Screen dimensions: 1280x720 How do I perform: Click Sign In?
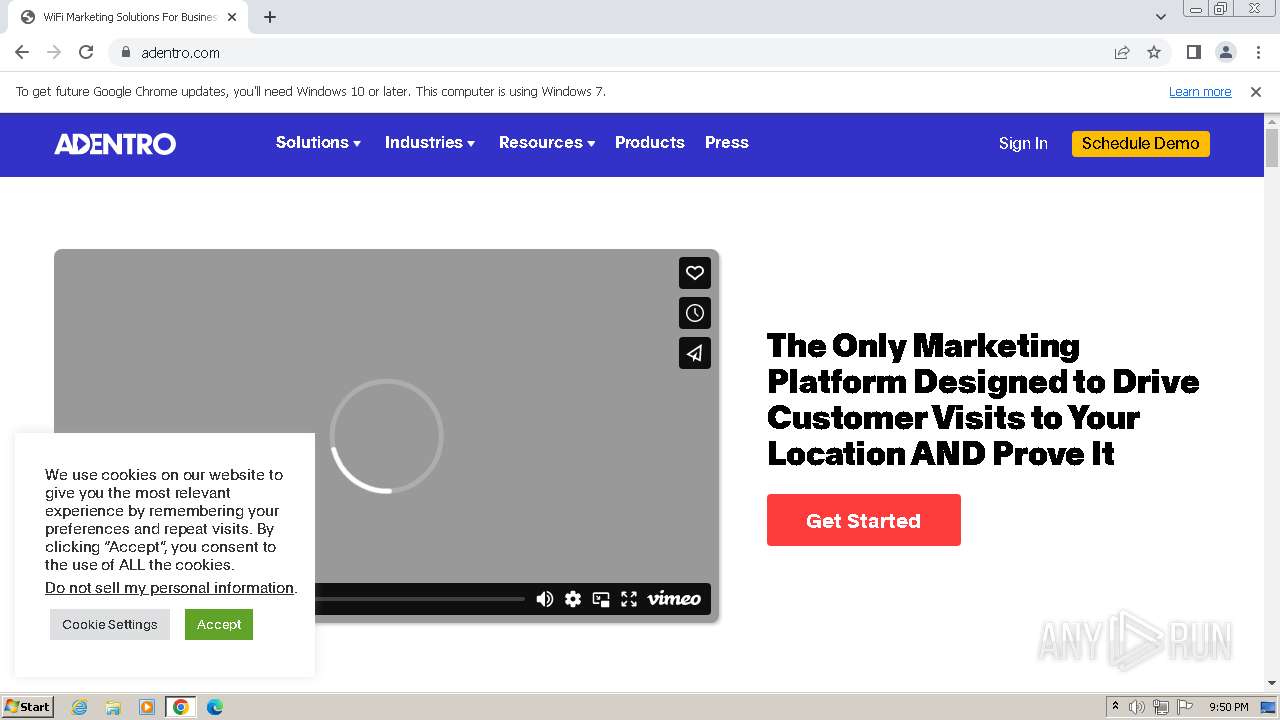click(1023, 143)
